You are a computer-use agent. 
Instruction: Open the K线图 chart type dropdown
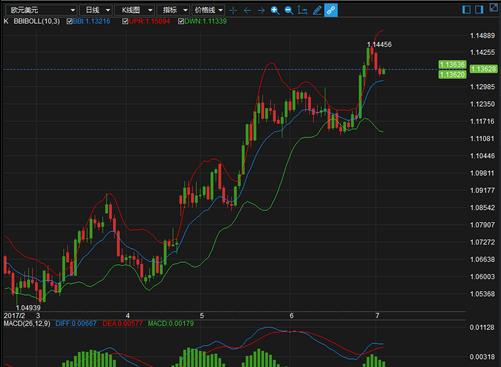134,10
